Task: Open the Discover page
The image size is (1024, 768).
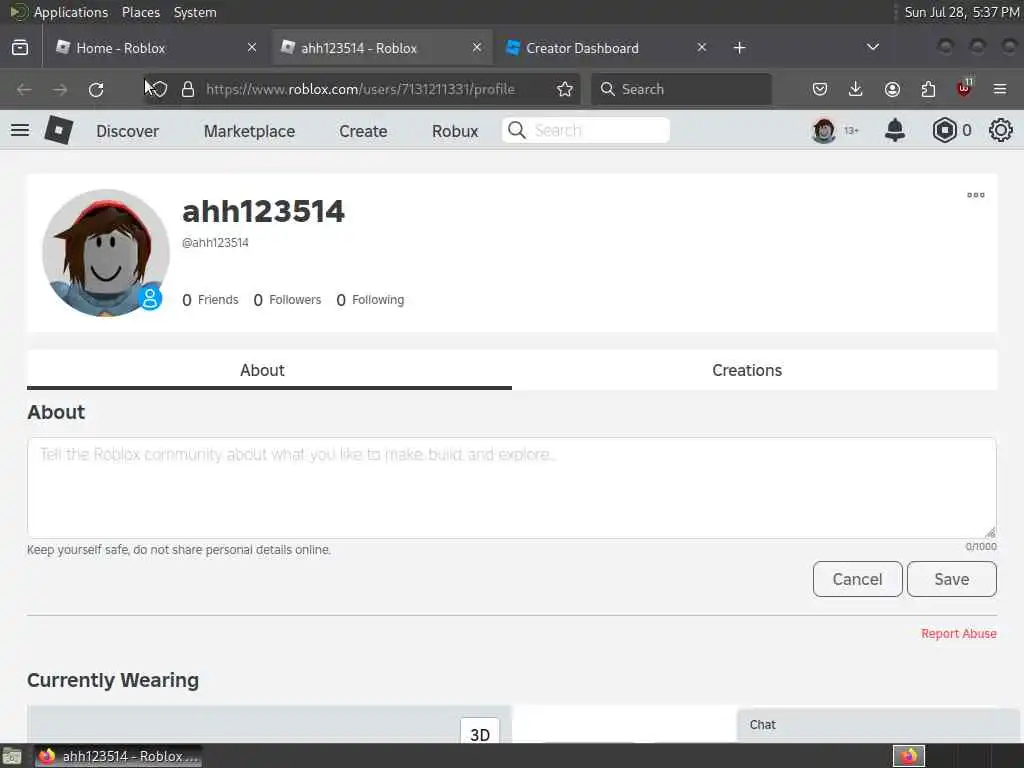Action: click(x=127, y=131)
